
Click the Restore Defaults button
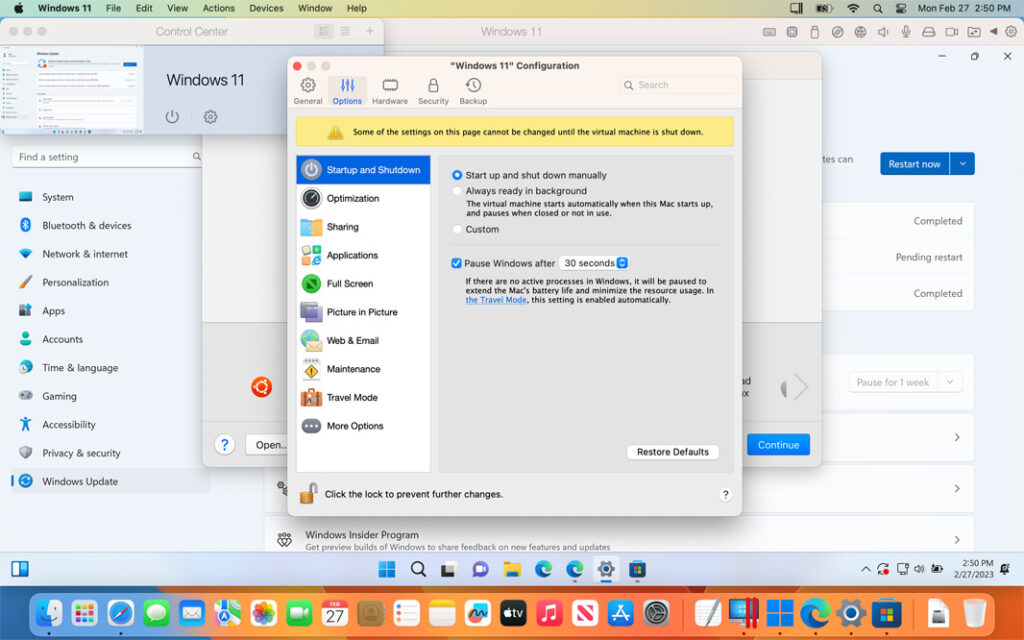coord(672,451)
